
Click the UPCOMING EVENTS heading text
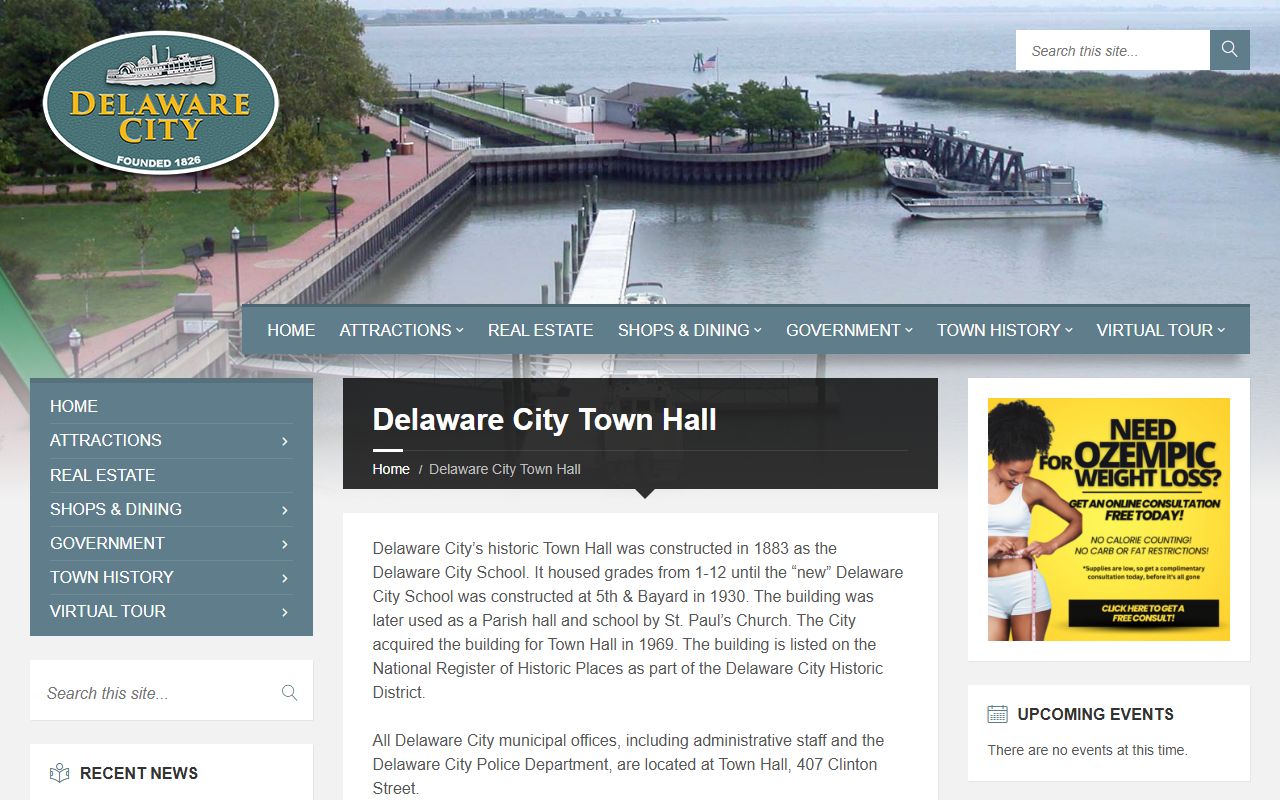tap(1096, 714)
